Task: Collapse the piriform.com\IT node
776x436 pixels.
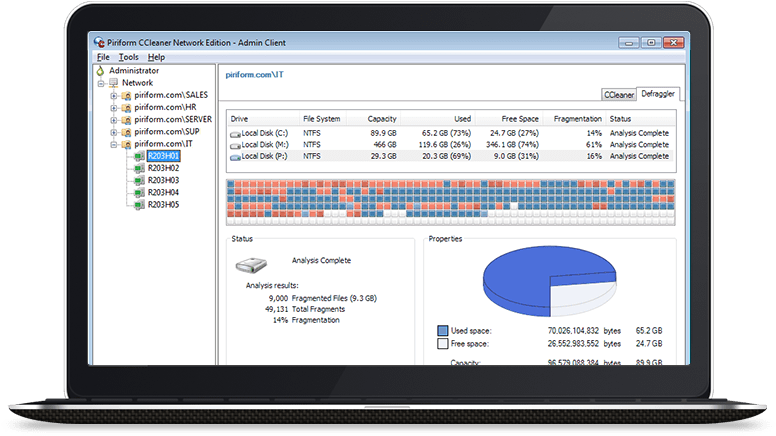Action: tap(113, 145)
